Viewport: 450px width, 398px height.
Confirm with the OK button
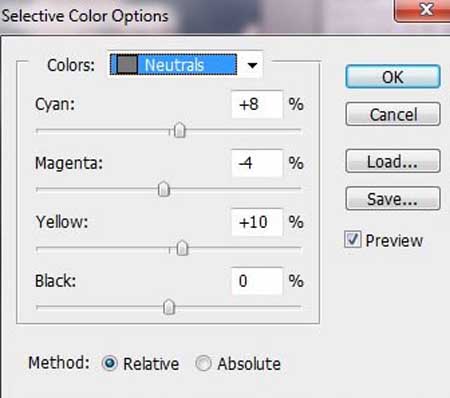tap(393, 77)
